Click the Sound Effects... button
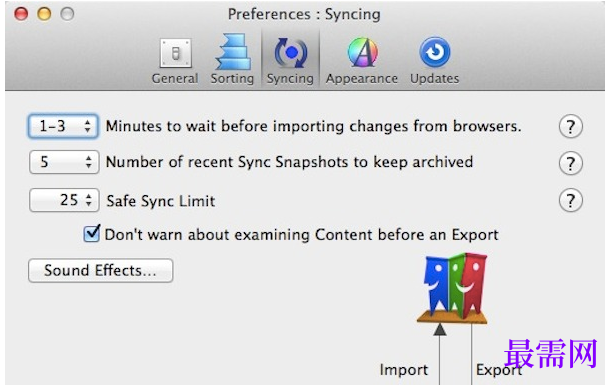The height and width of the screenshot is (385, 616). coord(101,270)
